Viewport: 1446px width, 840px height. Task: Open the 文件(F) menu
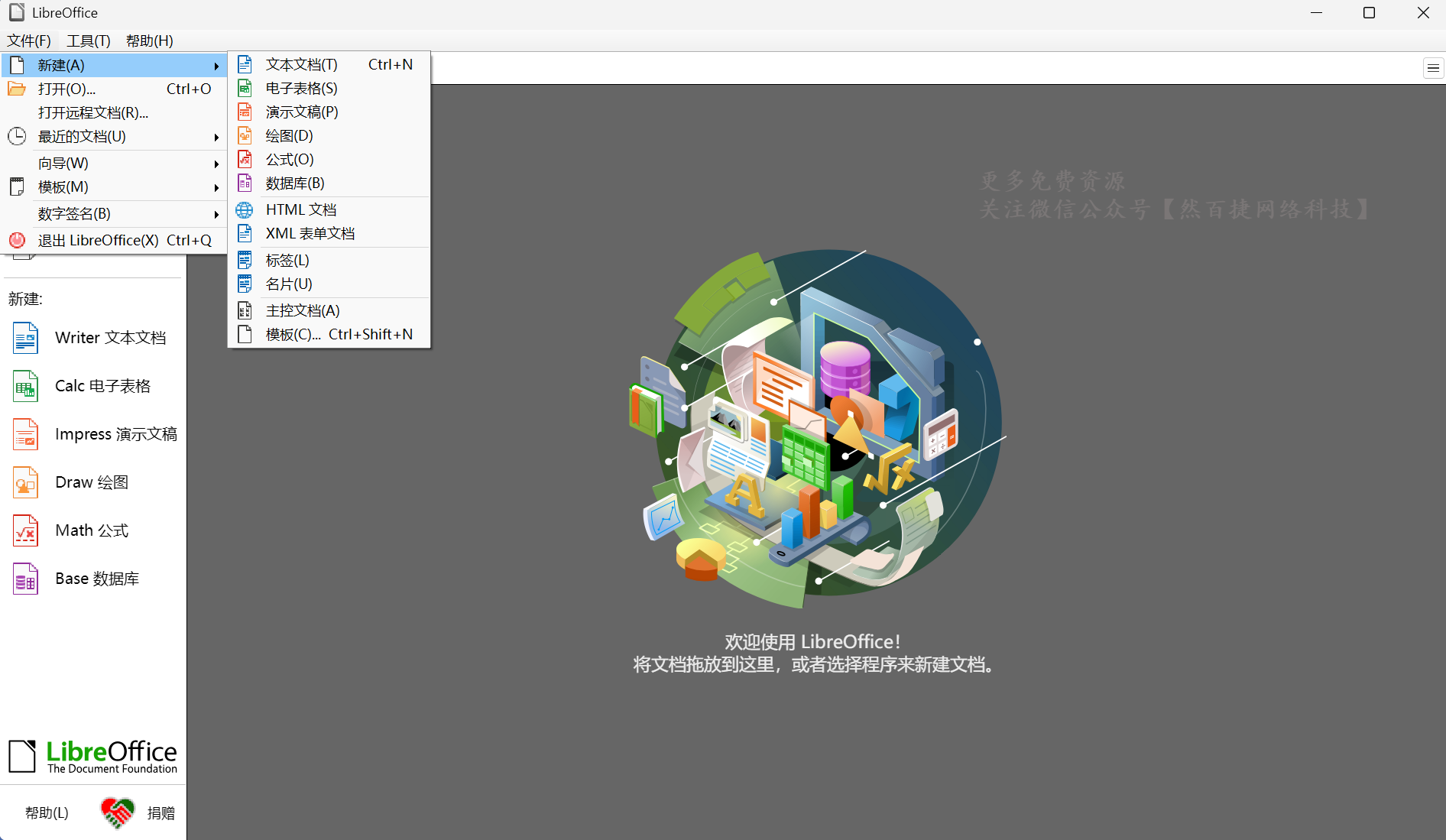pos(29,41)
